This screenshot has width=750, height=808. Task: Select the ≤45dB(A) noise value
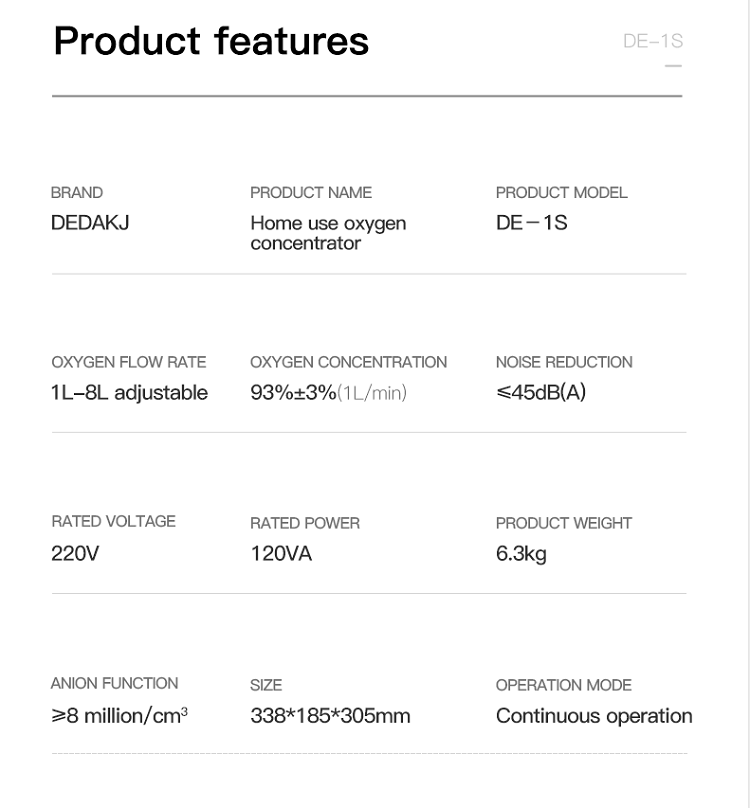click(x=541, y=392)
